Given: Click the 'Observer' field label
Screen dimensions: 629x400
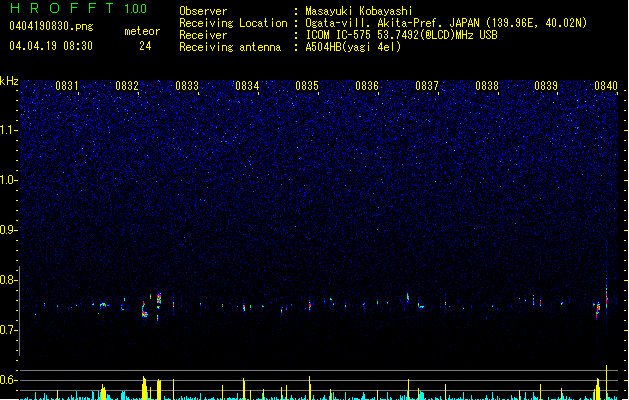Looking at the screenshot, I should coord(203,11).
